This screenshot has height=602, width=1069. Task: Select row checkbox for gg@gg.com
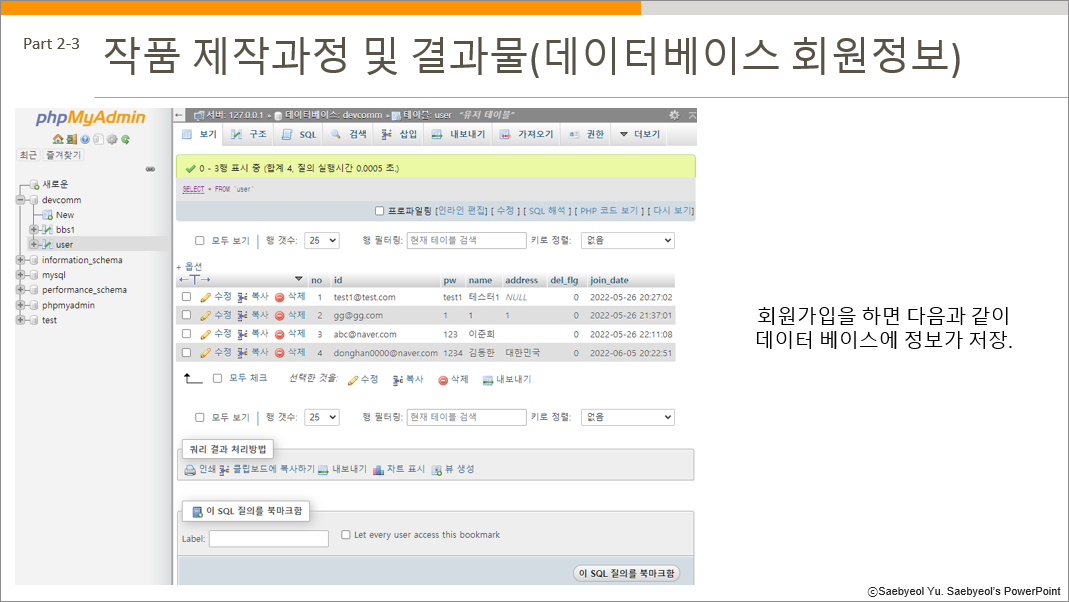pyautogui.click(x=186, y=316)
